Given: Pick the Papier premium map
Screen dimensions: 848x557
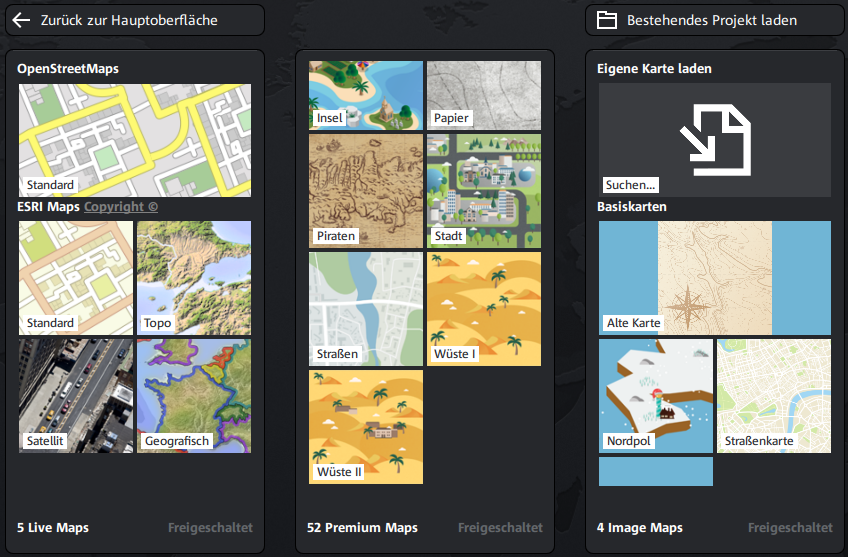Looking at the screenshot, I should [x=484, y=95].
